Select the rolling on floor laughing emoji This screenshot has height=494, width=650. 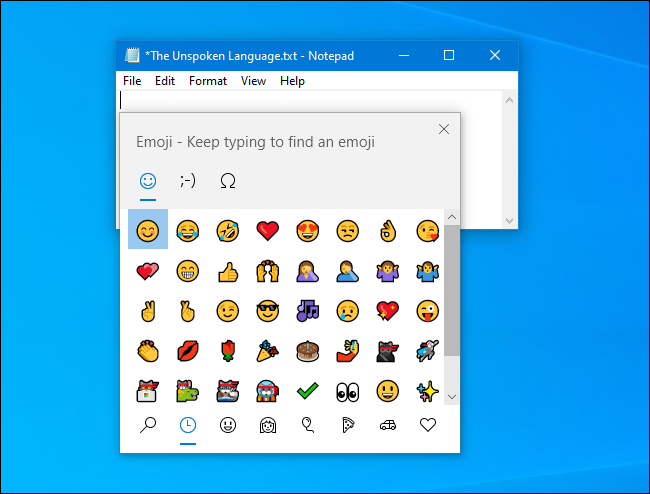(x=228, y=230)
